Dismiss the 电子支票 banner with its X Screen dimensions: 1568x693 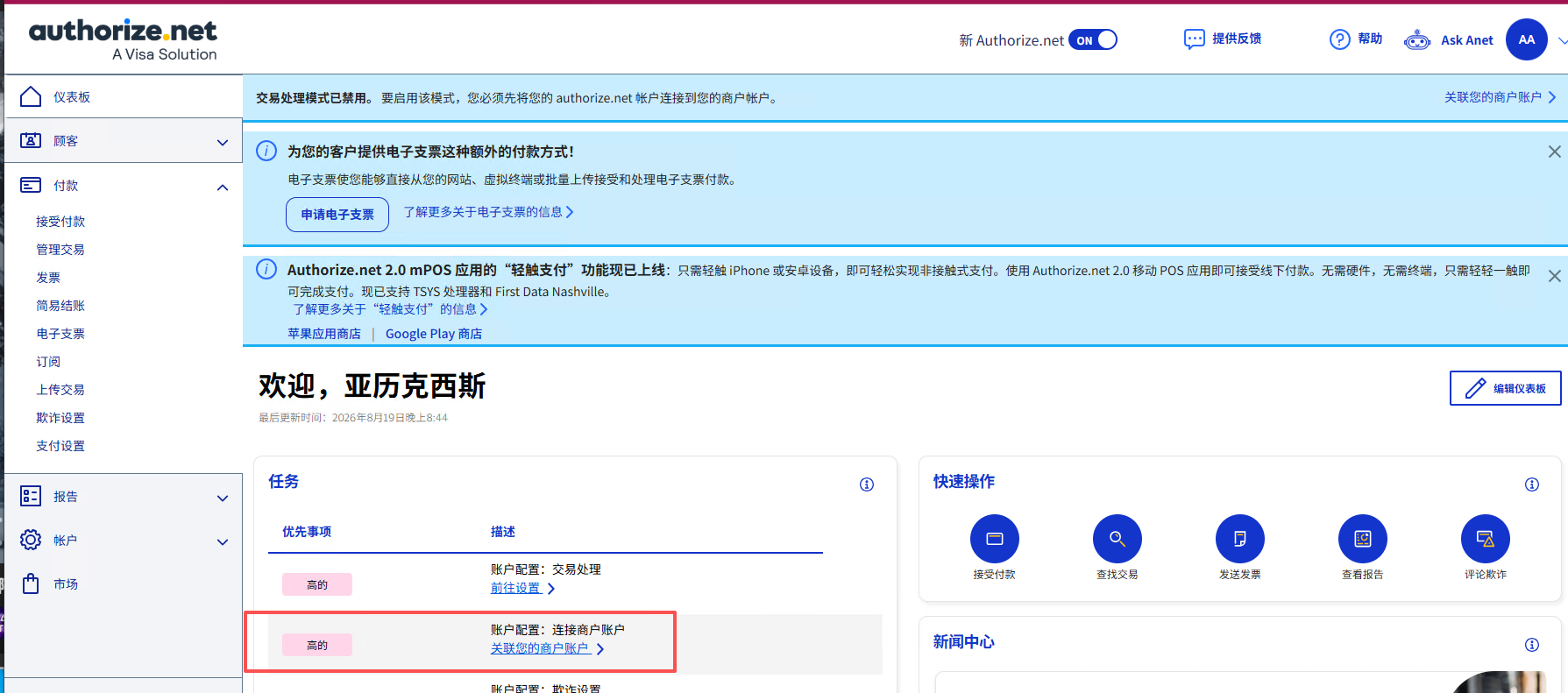[1554, 152]
